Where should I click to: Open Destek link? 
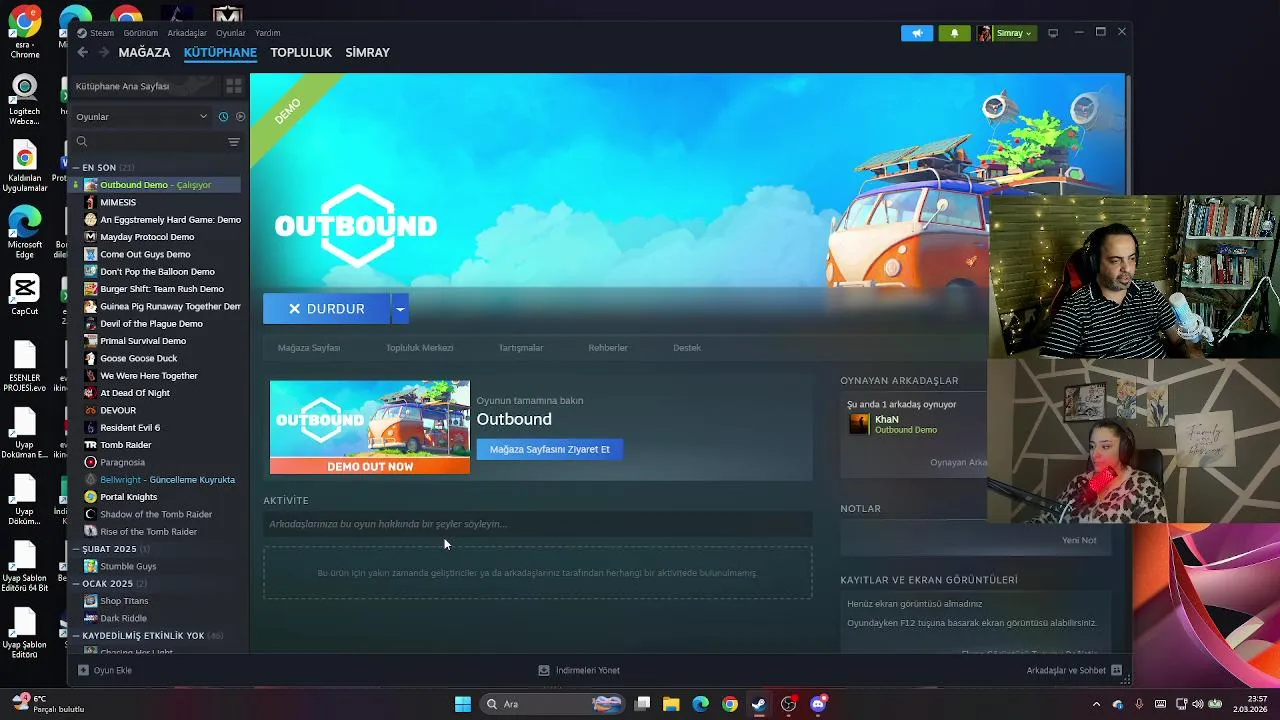pos(687,348)
